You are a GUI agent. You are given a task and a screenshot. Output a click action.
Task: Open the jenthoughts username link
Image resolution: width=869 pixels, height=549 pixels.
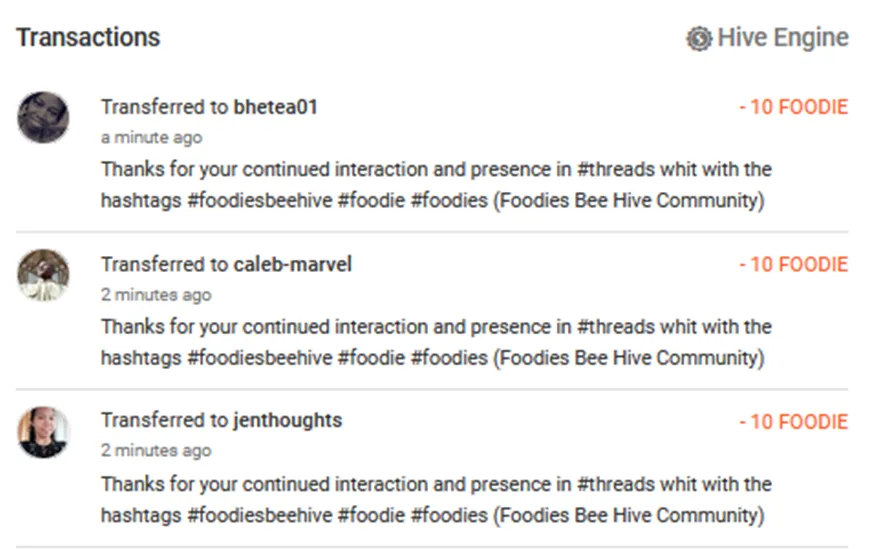pos(287,421)
